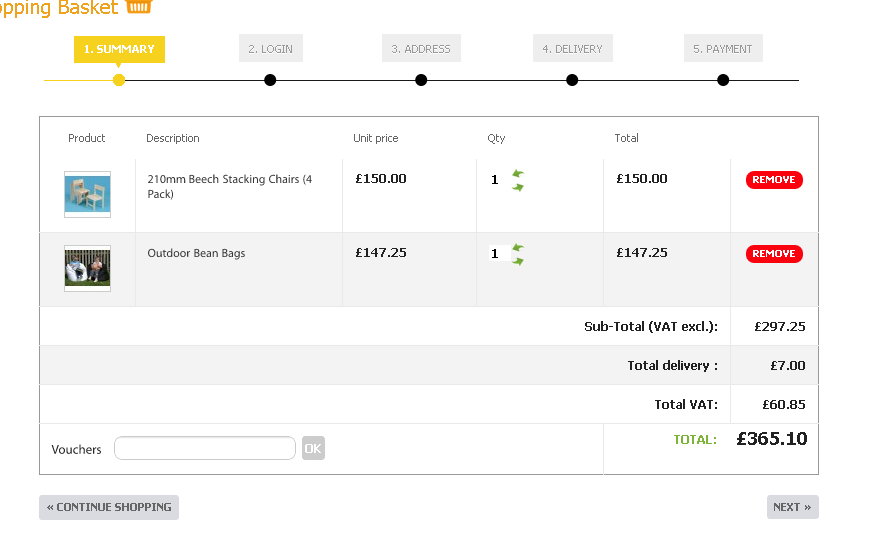Click lower green quantity arrow for Outdoor Bean Bags
The height and width of the screenshot is (538, 877).
pos(518,261)
